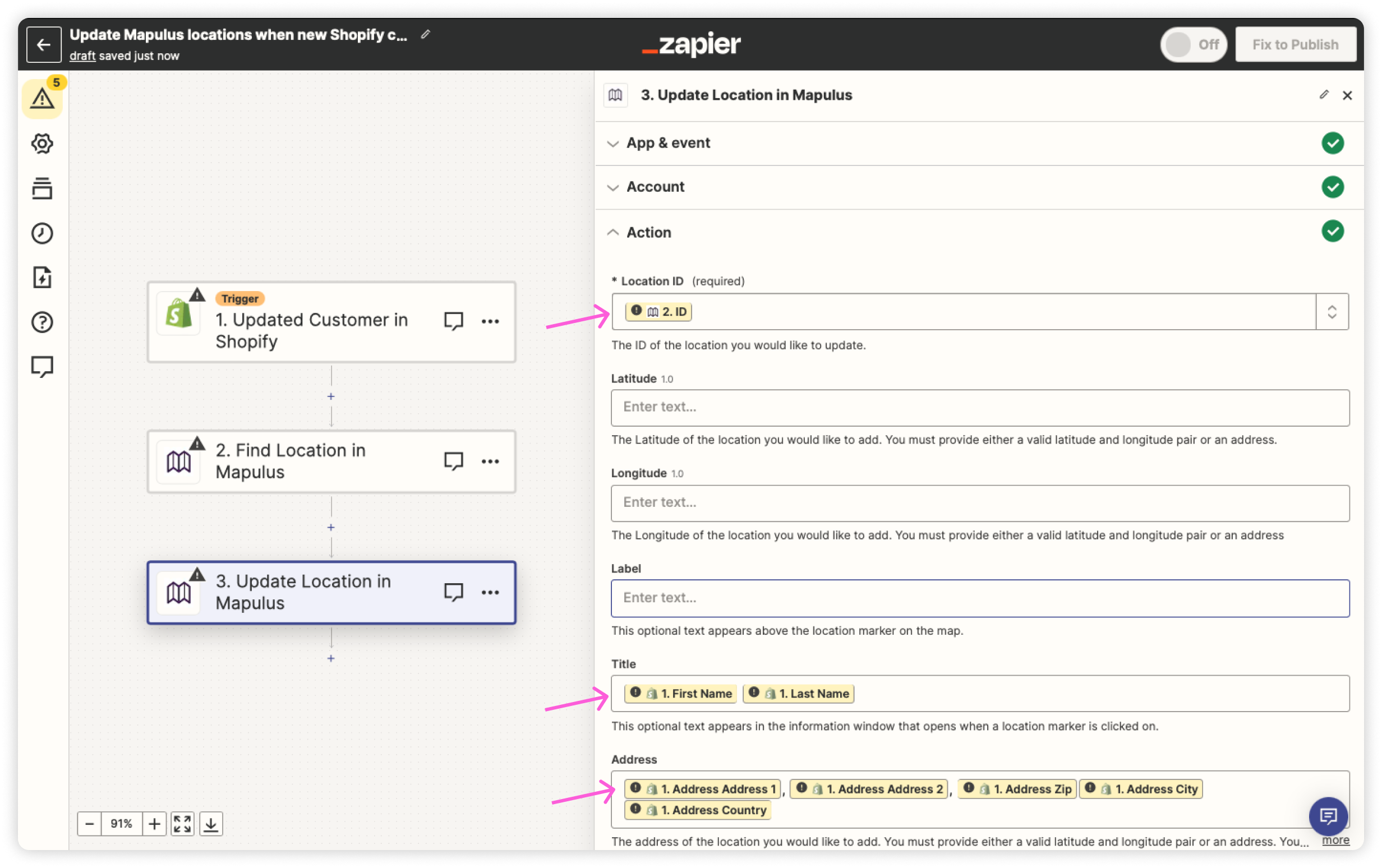Open more options for Find Location step
The image size is (1382, 868).
490,461
